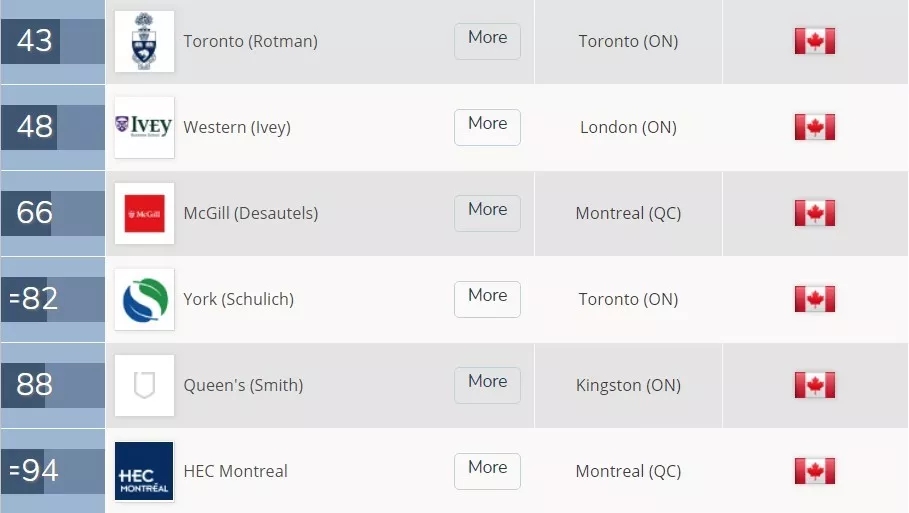Click the rank =82 badge
This screenshot has height=513, width=909.
pos(35,299)
